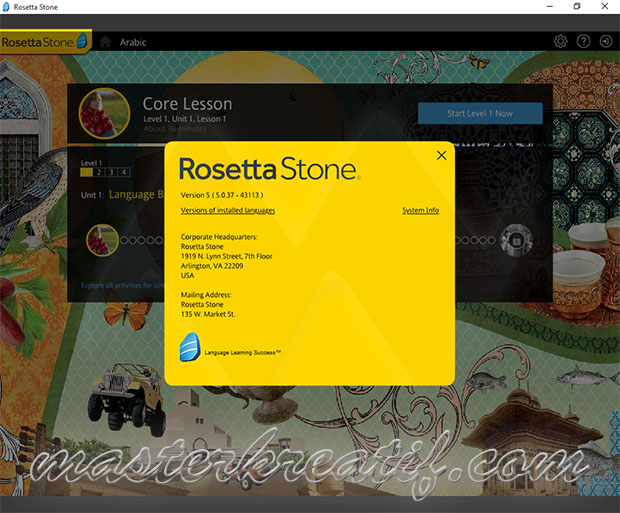Close the yellow About dialog
Viewport: 620px width, 513px height.
pos(441,155)
